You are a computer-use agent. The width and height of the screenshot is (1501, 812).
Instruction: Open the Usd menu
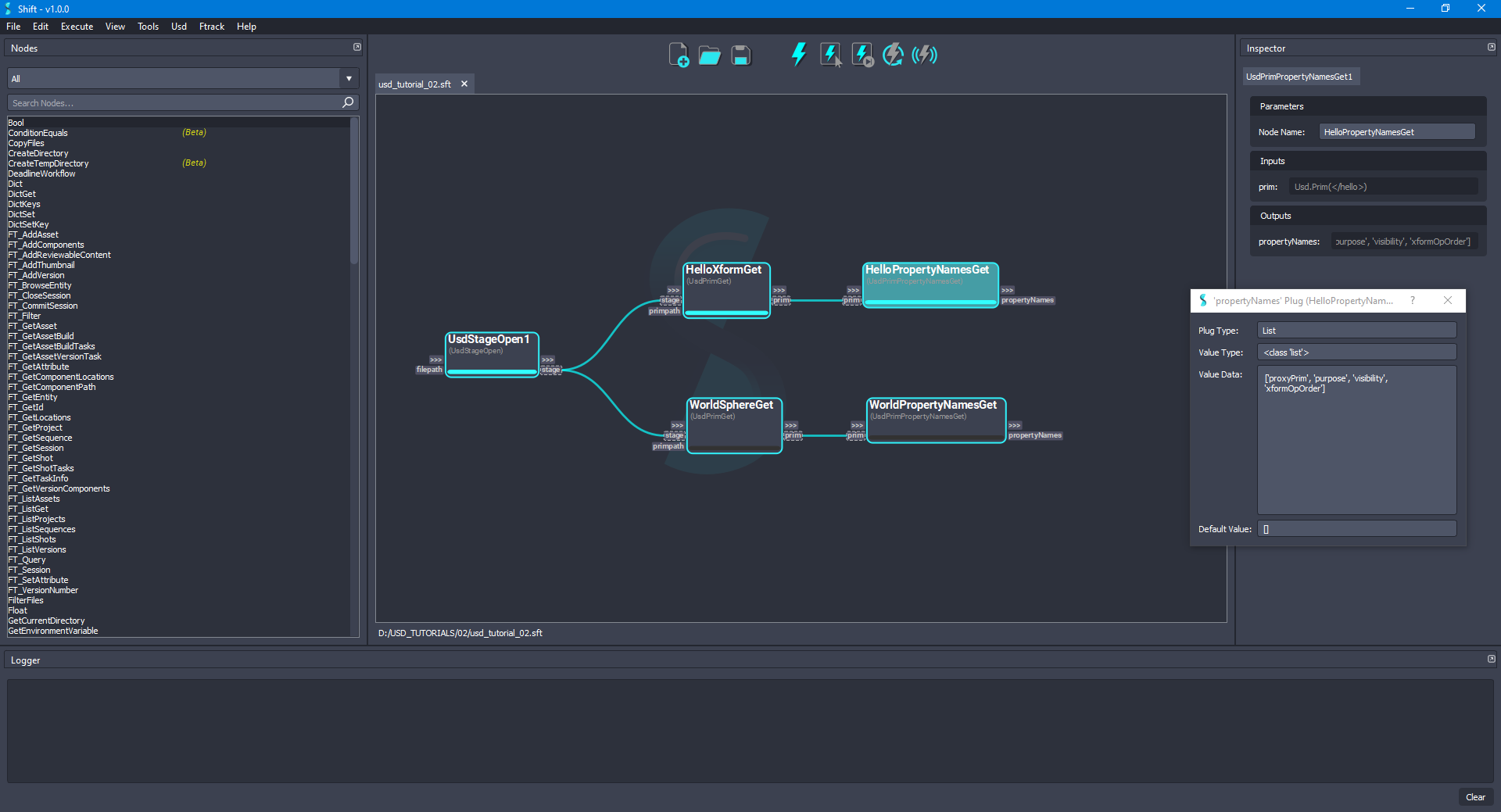click(178, 26)
